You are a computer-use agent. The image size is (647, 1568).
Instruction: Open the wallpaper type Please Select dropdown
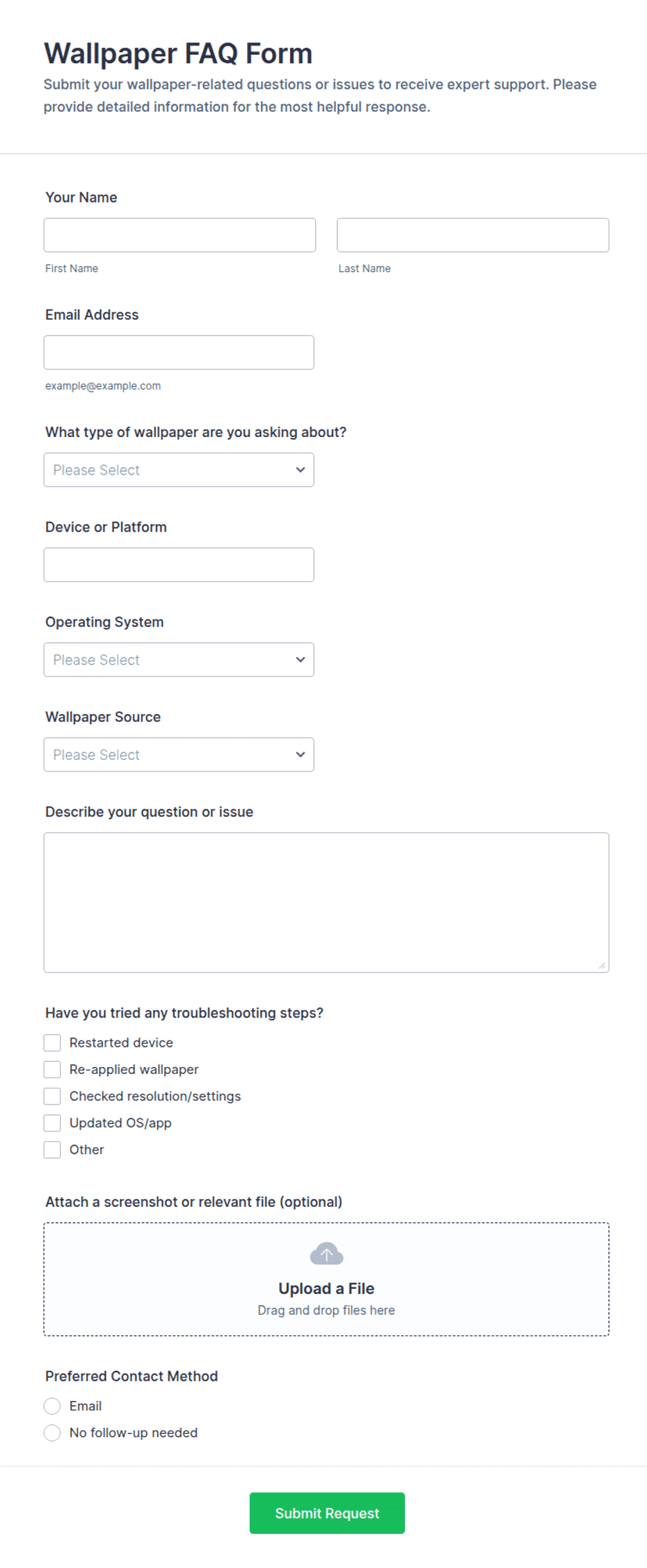point(179,470)
